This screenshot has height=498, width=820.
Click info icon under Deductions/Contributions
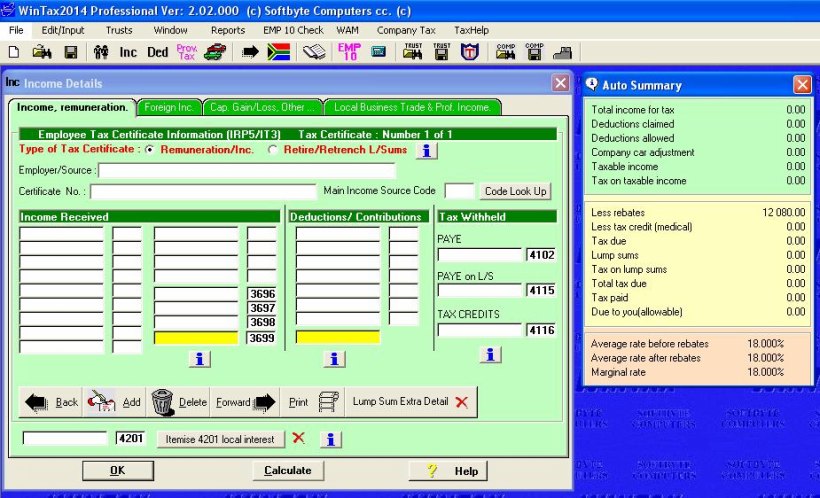(x=334, y=359)
